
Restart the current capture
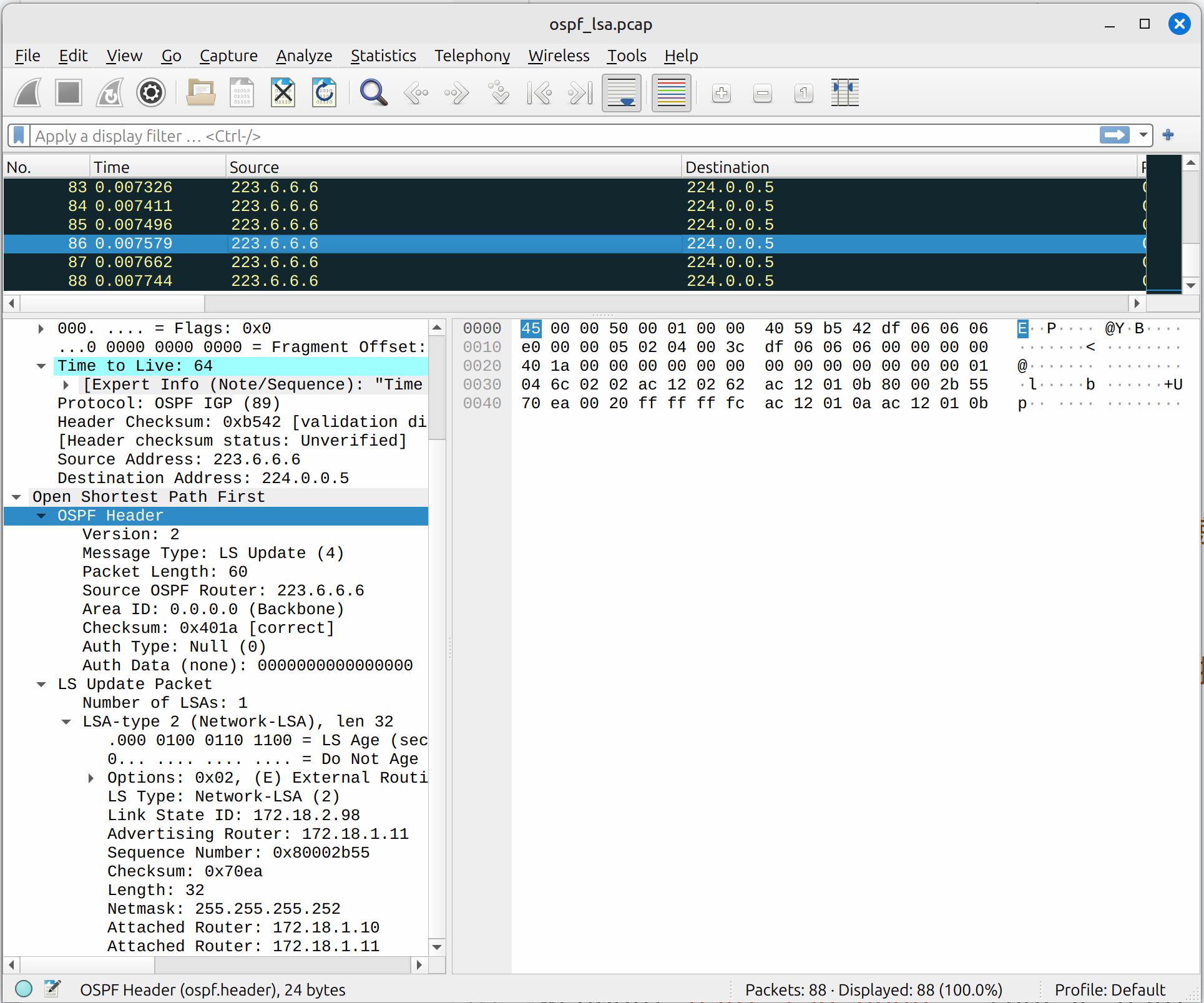click(x=110, y=94)
